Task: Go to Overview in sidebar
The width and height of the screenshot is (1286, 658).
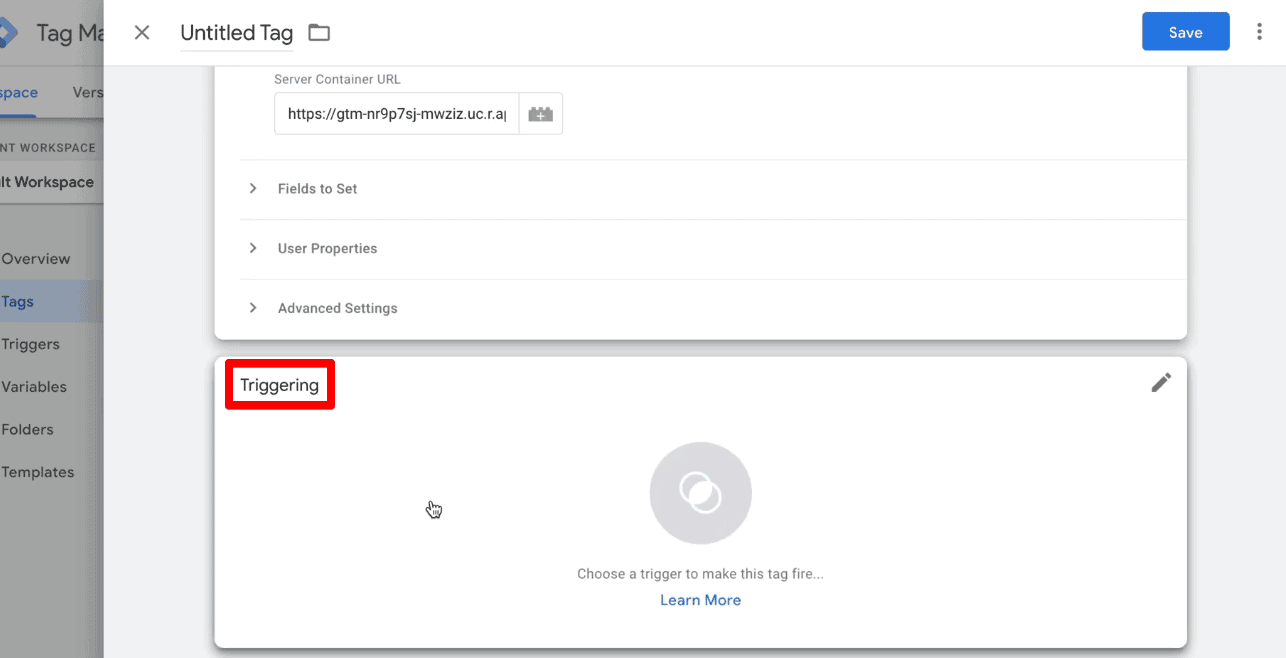Action: (x=36, y=259)
